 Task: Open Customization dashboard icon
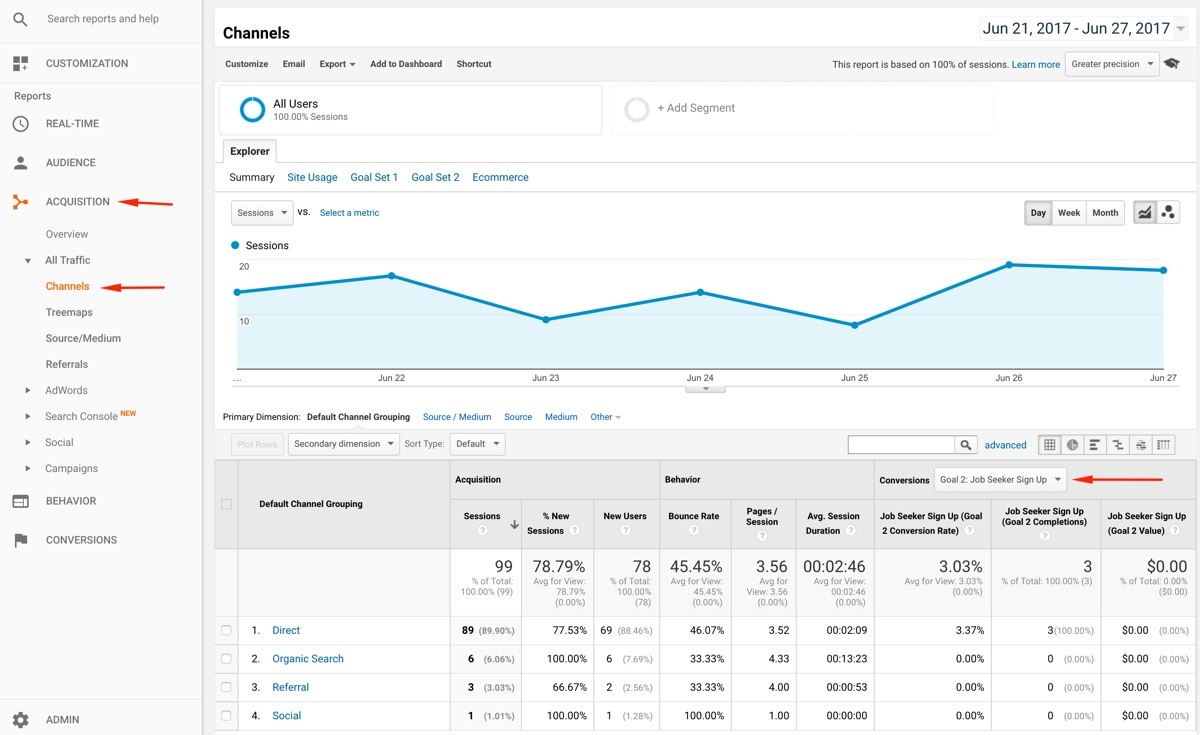tap(20, 63)
